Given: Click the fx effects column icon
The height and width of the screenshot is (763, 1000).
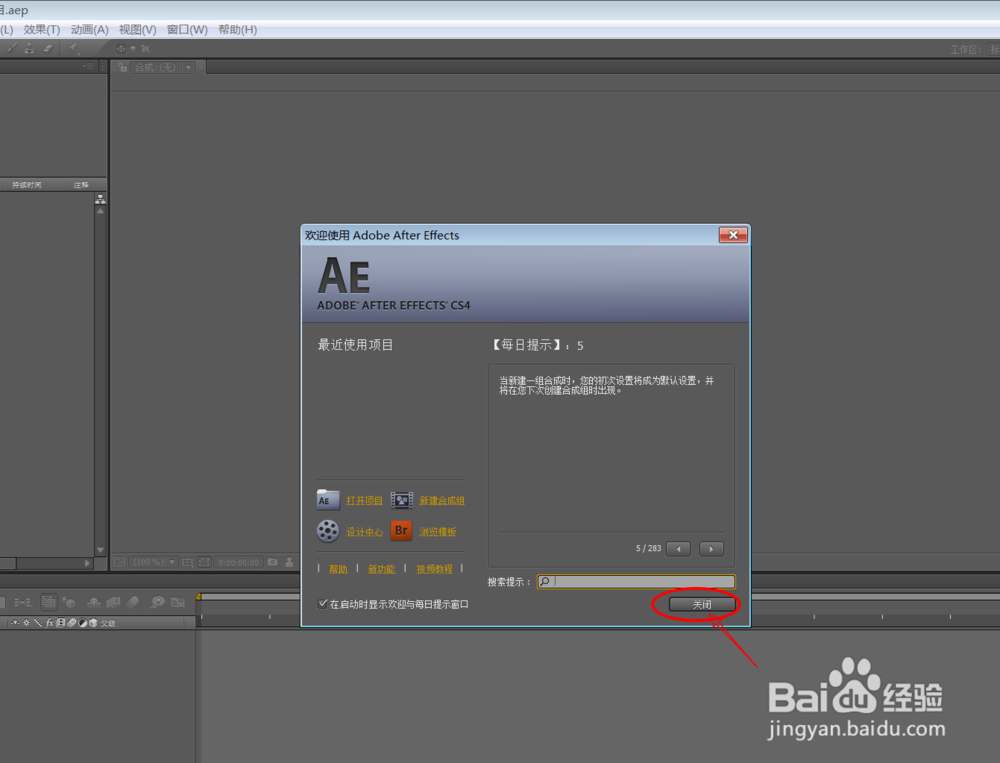Looking at the screenshot, I should [50, 623].
